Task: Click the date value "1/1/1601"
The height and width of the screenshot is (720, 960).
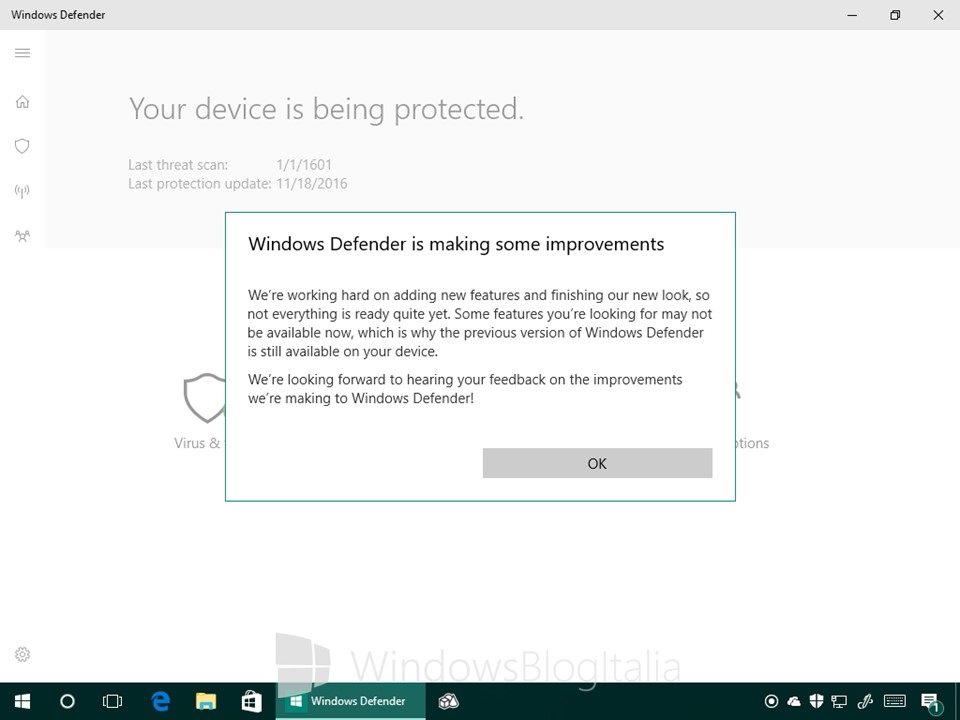Action: click(304, 165)
